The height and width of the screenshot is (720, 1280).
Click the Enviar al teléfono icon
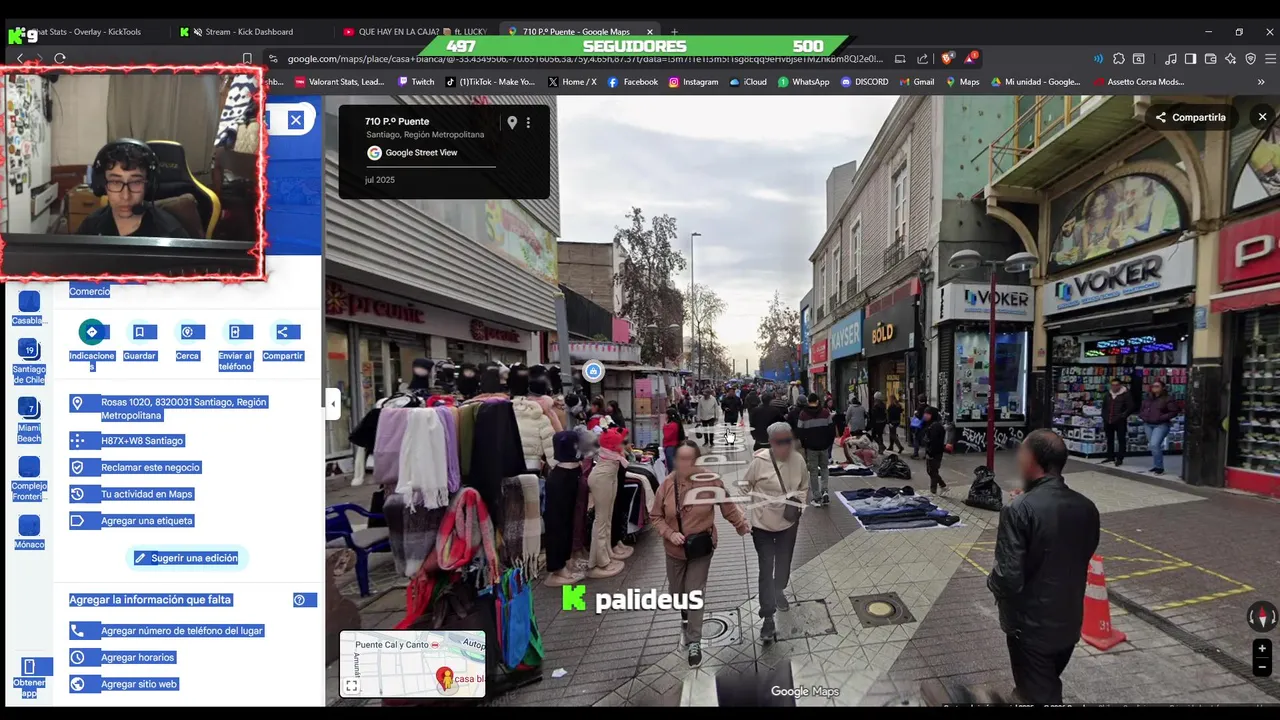pos(235,332)
